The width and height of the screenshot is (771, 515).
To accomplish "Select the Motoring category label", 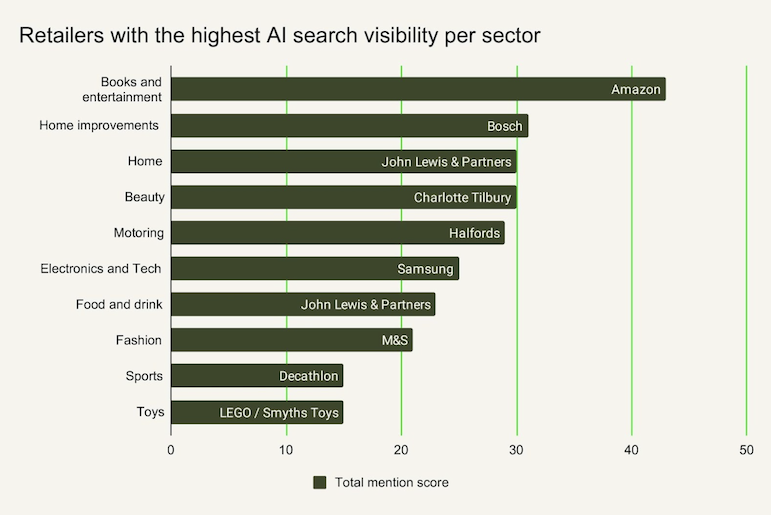I will coord(139,233).
